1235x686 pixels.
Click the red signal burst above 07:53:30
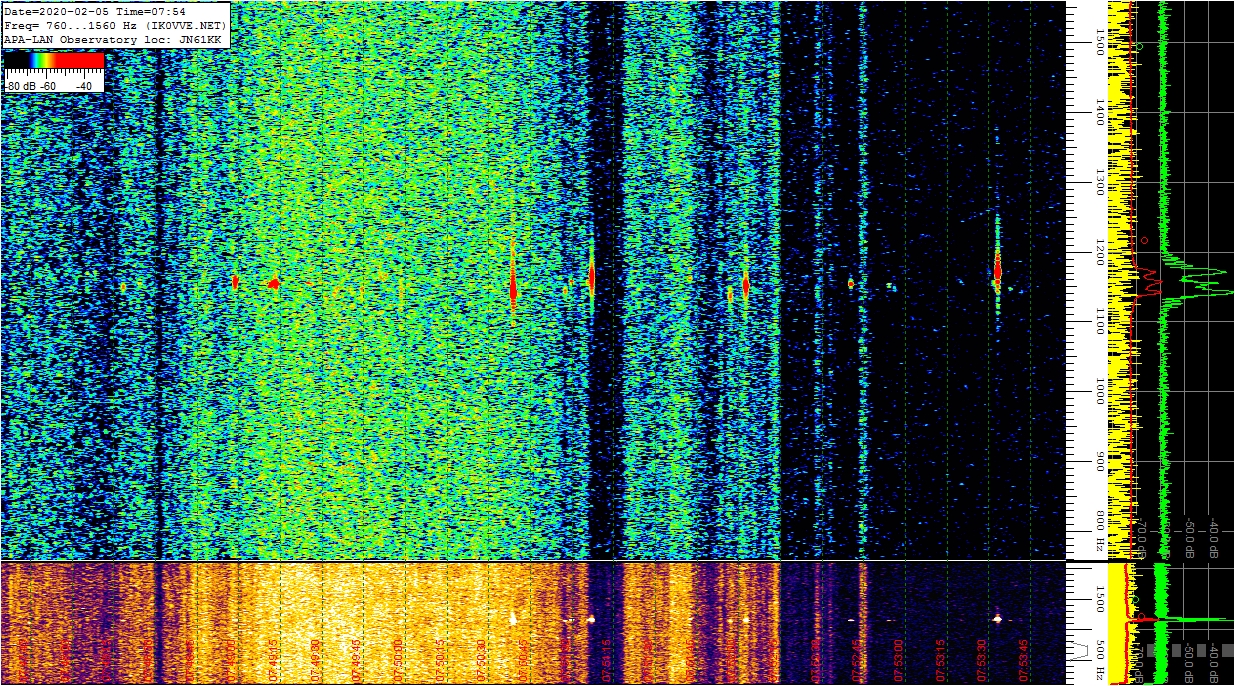(997, 270)
